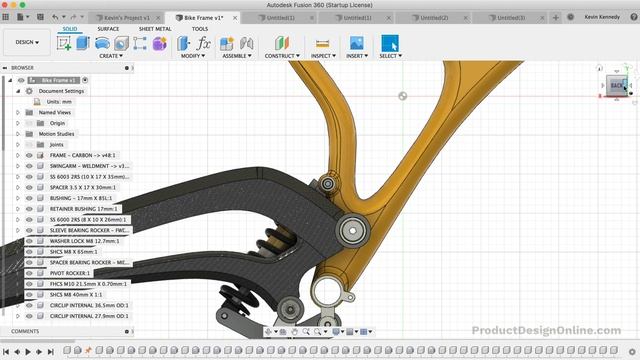Open the MODIFY dropdown menu
The image size is (640, 360).
coord(193,56)
